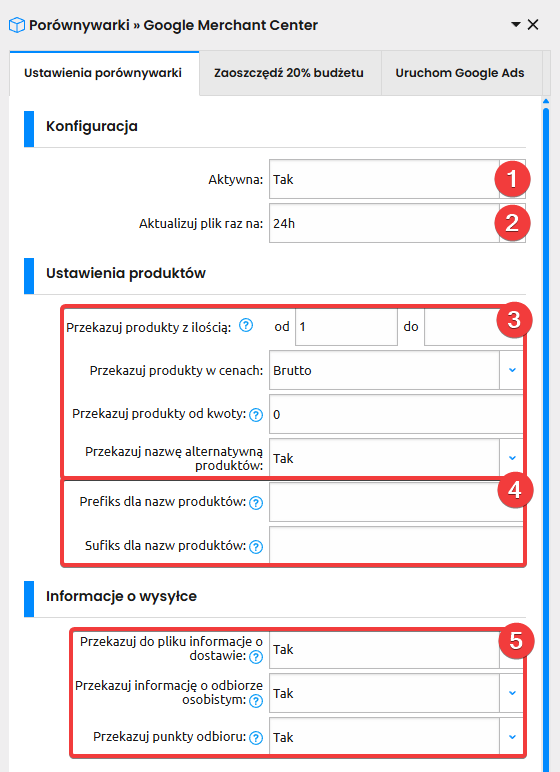Image resolution: width=560 pixels, height=772 pixels.
Task: Open the Przekazuj punkty odbioru dropdown
Action: point(512,737)
